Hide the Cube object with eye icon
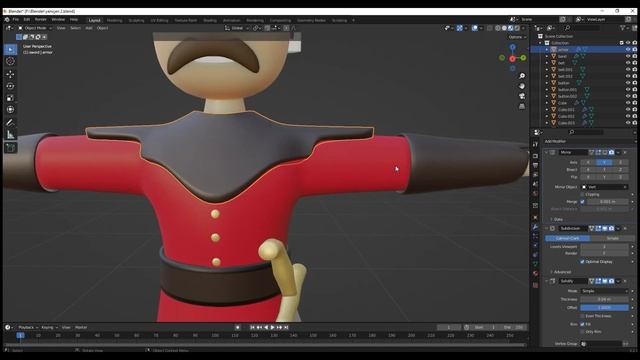The width and height of the screenshot is (640, 360). click(x=628, y=103)
